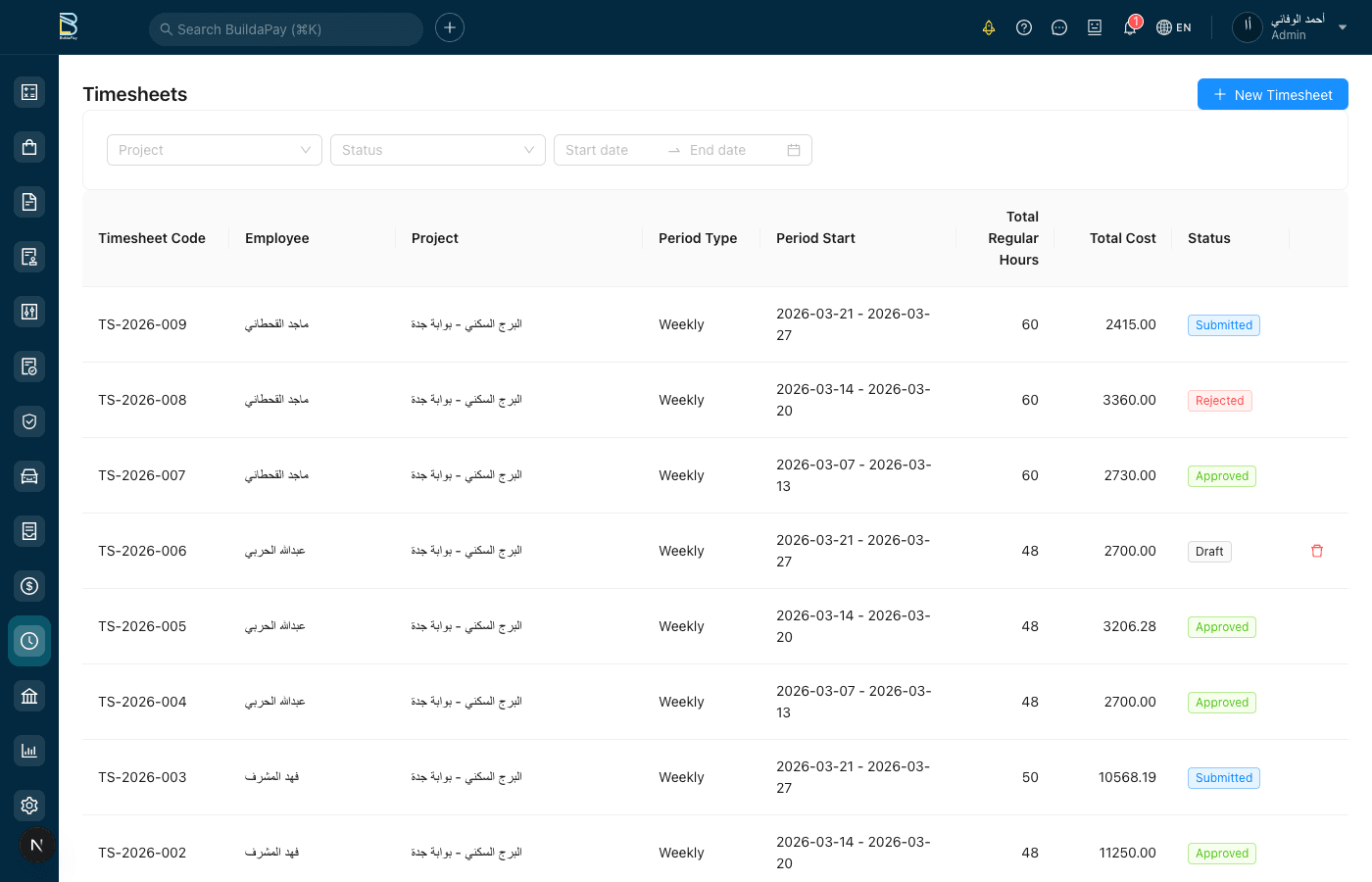Viewport: 1372px width, 882px height.
Task: Click the Start date field
Action: (x=610, y=150)
